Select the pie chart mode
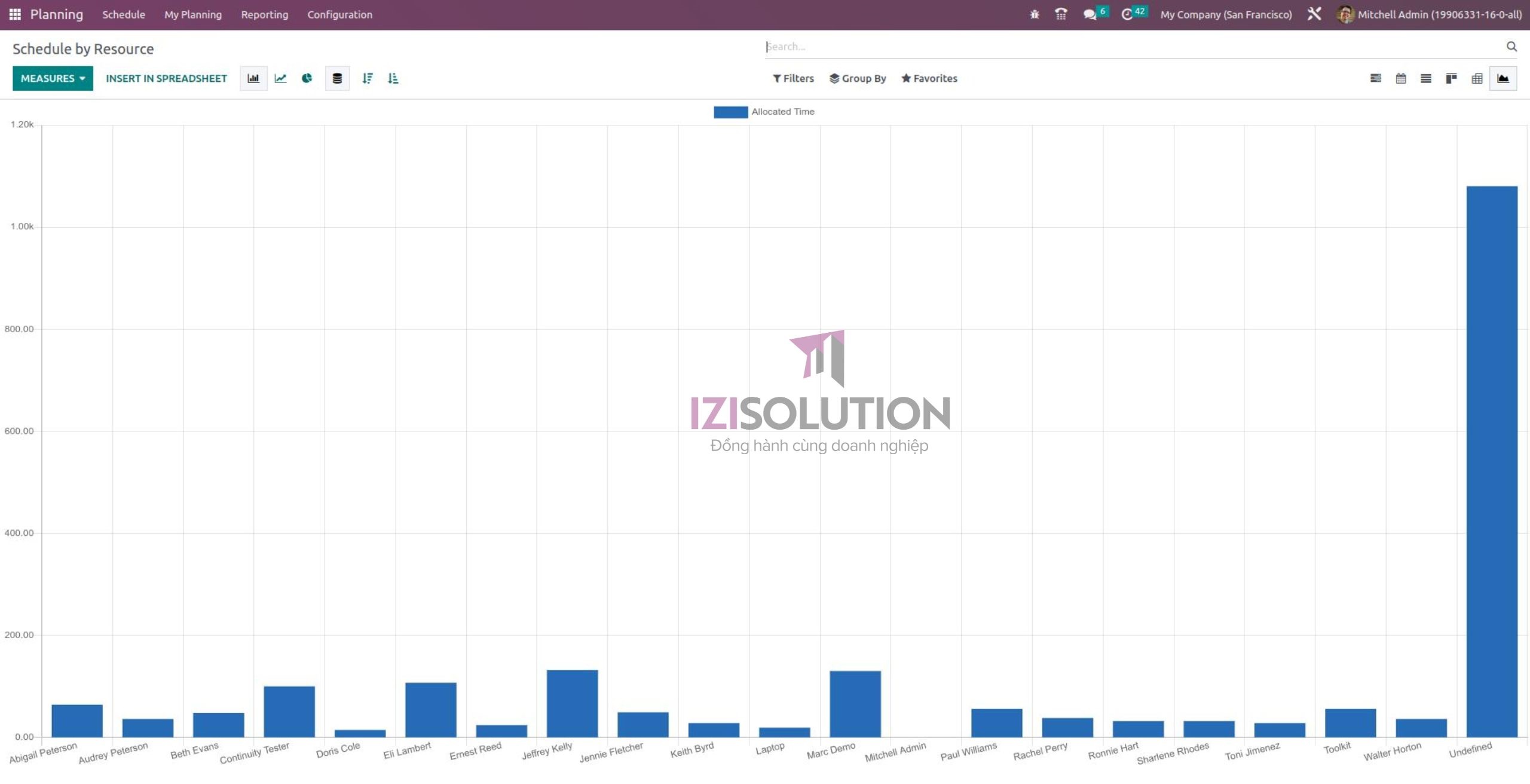 (307, 78)
